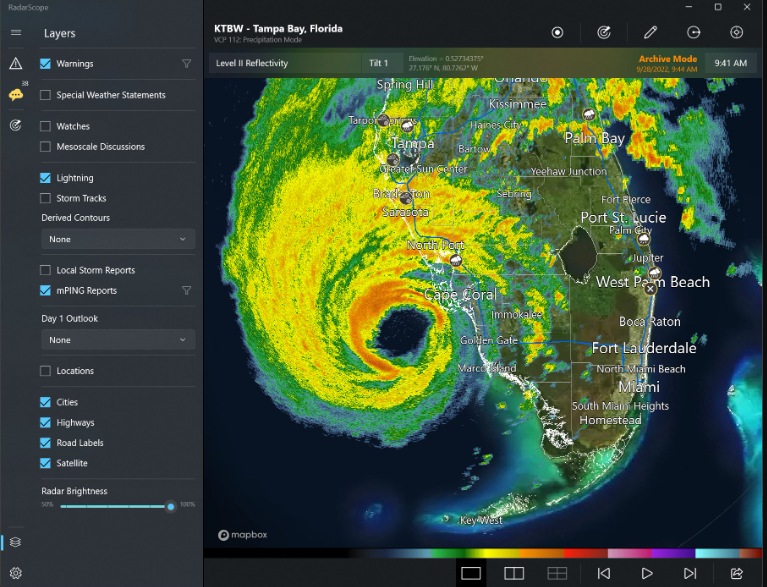Viewport: 767px width, 587px height.
Task: Enable Mesoscale Discussions checkbox
Action: click(45, 147)
